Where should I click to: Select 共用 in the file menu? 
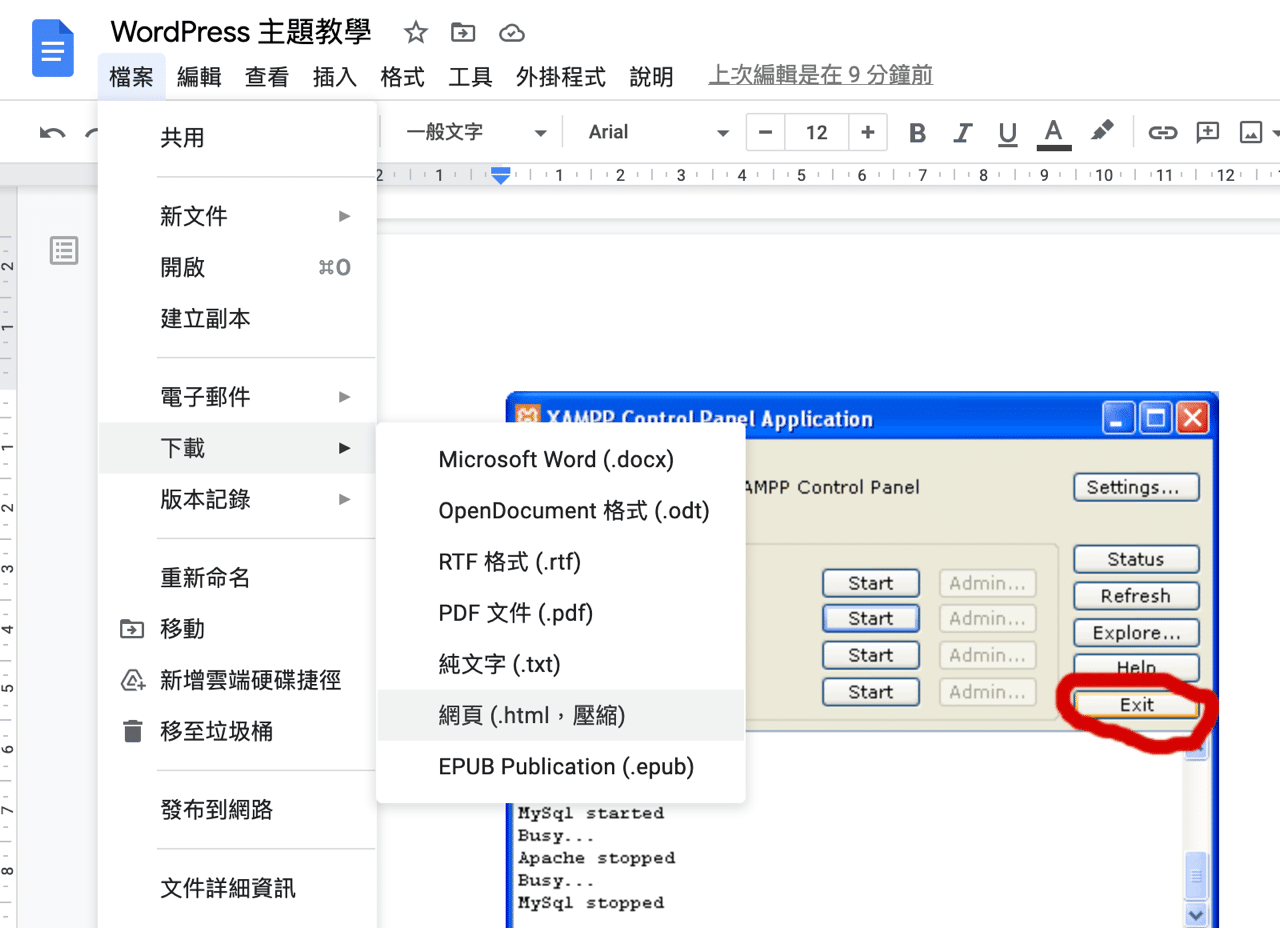[x=237, y=138]
